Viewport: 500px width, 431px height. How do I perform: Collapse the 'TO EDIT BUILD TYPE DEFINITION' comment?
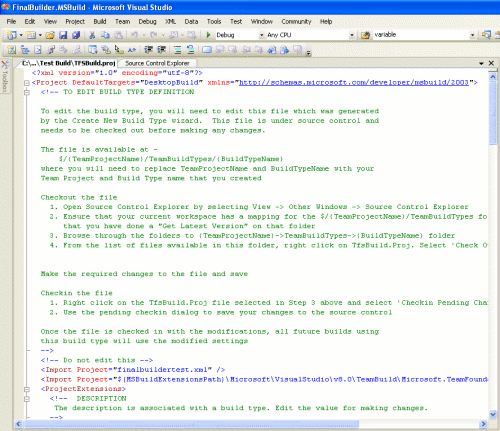pos(27,93)
